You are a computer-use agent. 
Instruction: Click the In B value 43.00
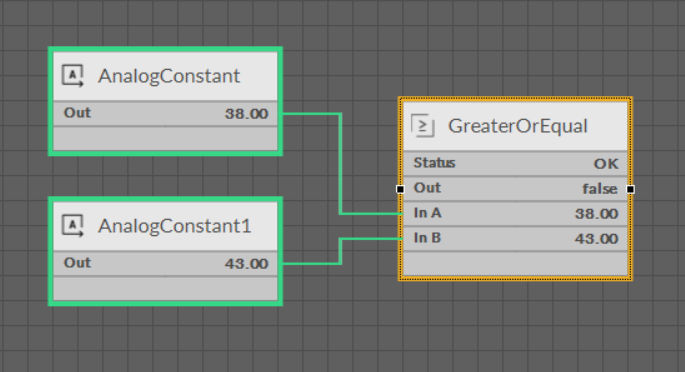coord(597,239)
